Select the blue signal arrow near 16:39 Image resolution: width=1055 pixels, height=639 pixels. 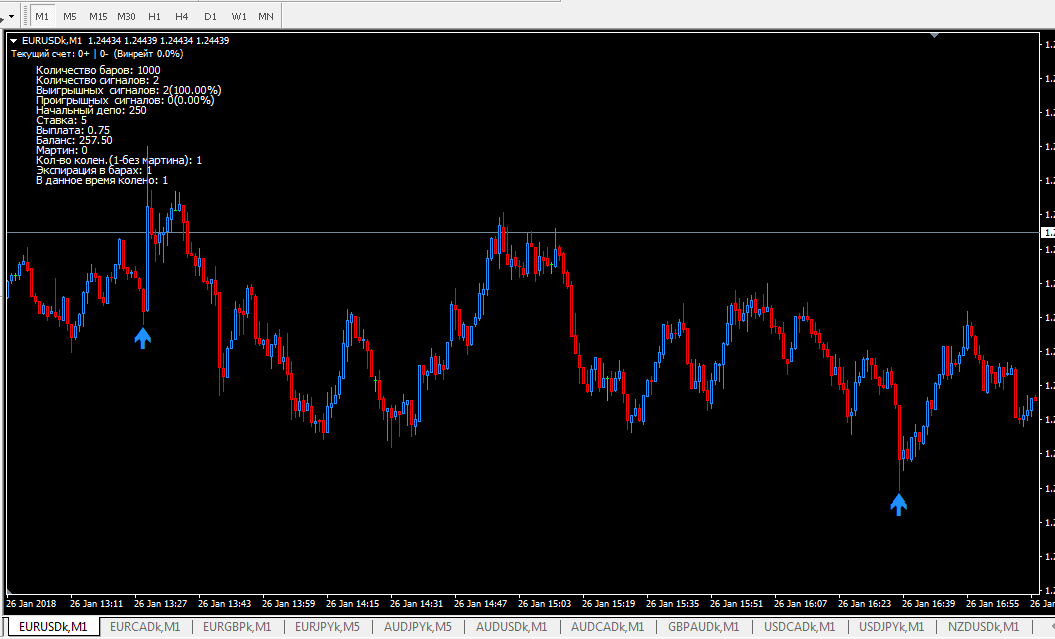pyautogui.click(x=899, y=504)
